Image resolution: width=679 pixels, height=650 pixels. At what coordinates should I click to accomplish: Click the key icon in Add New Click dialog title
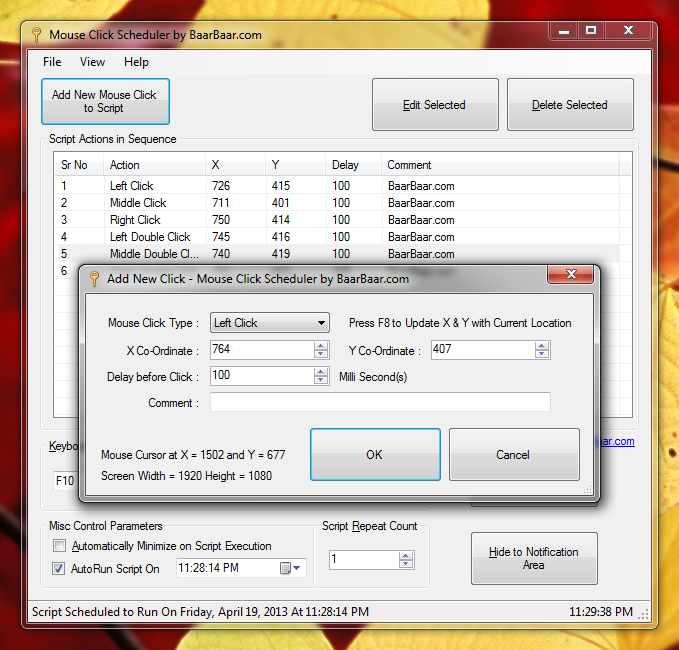pyautogui.click(x=94, y=278)
